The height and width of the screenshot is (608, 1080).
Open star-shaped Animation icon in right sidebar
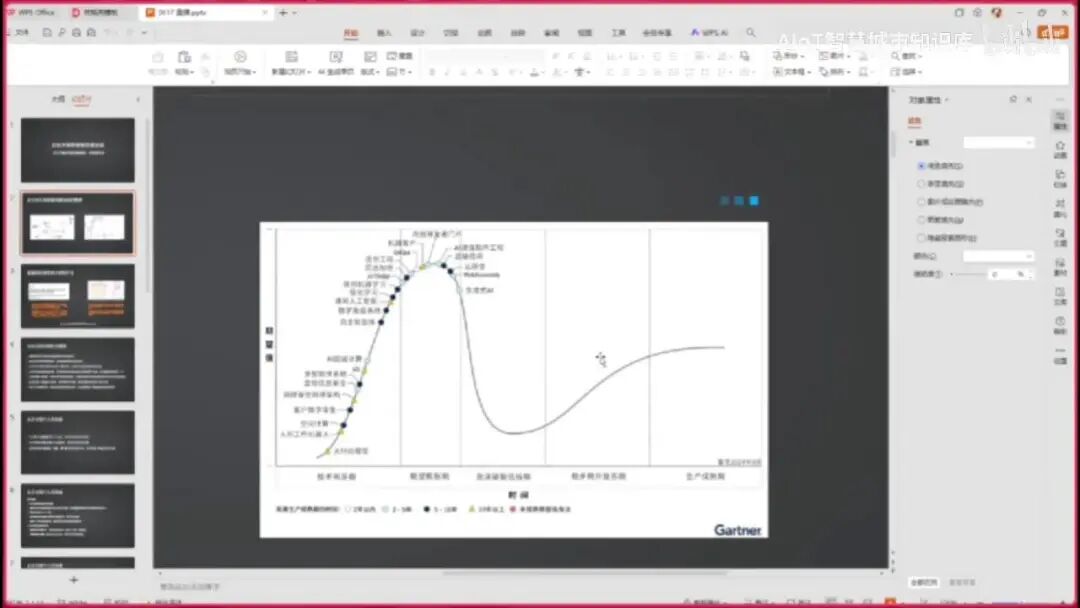[1060, 149]
